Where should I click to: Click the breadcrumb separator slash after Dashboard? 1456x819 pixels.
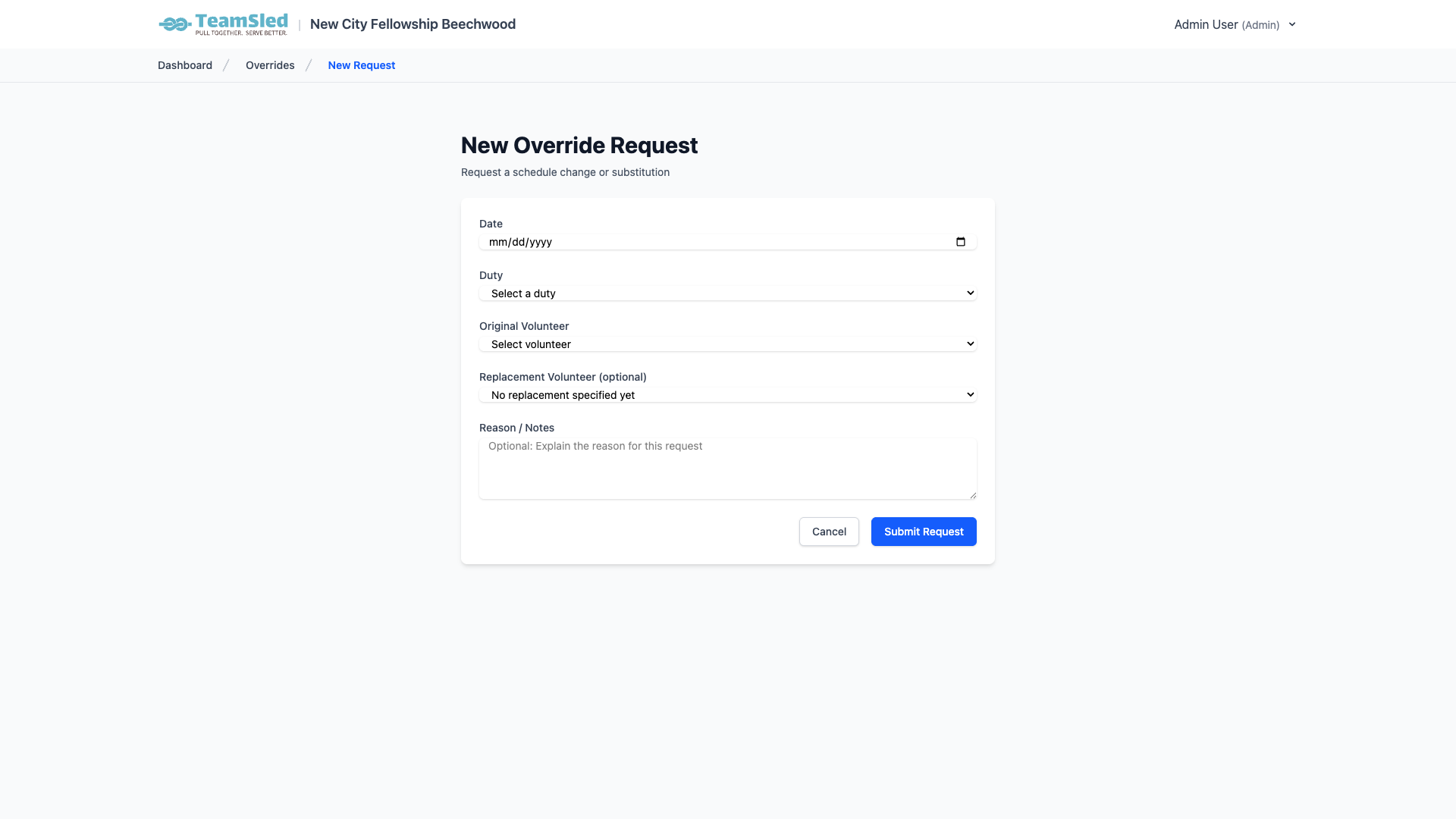coord(226,65)
